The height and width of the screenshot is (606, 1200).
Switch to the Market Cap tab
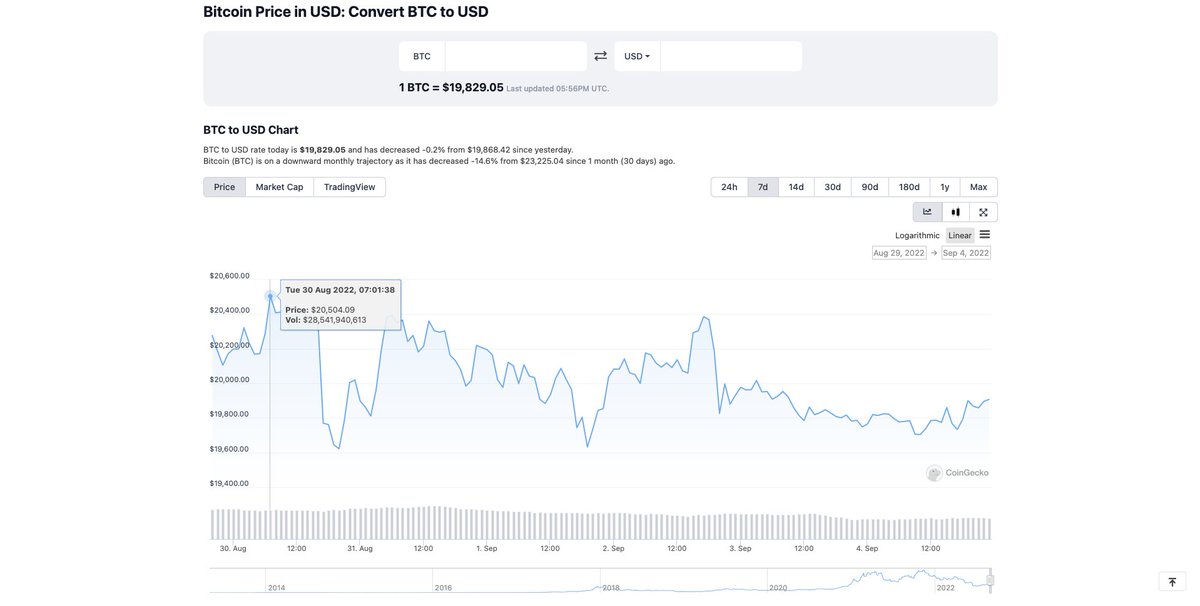[x=279, y=187]
